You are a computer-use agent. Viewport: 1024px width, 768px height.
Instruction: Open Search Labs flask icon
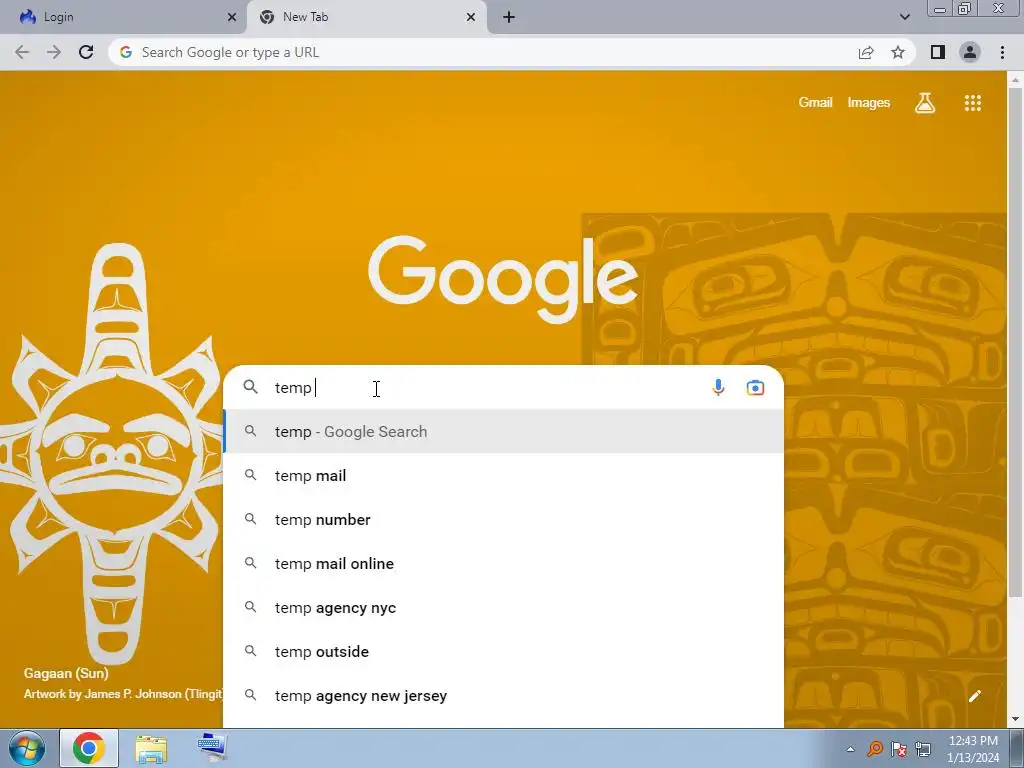(x=925, y=103)
